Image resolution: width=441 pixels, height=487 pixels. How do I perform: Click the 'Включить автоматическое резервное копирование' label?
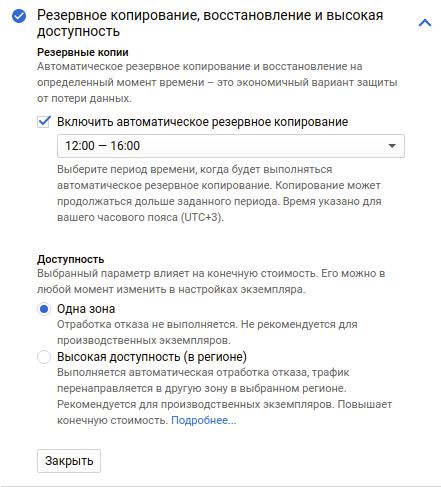coord(202,122)
